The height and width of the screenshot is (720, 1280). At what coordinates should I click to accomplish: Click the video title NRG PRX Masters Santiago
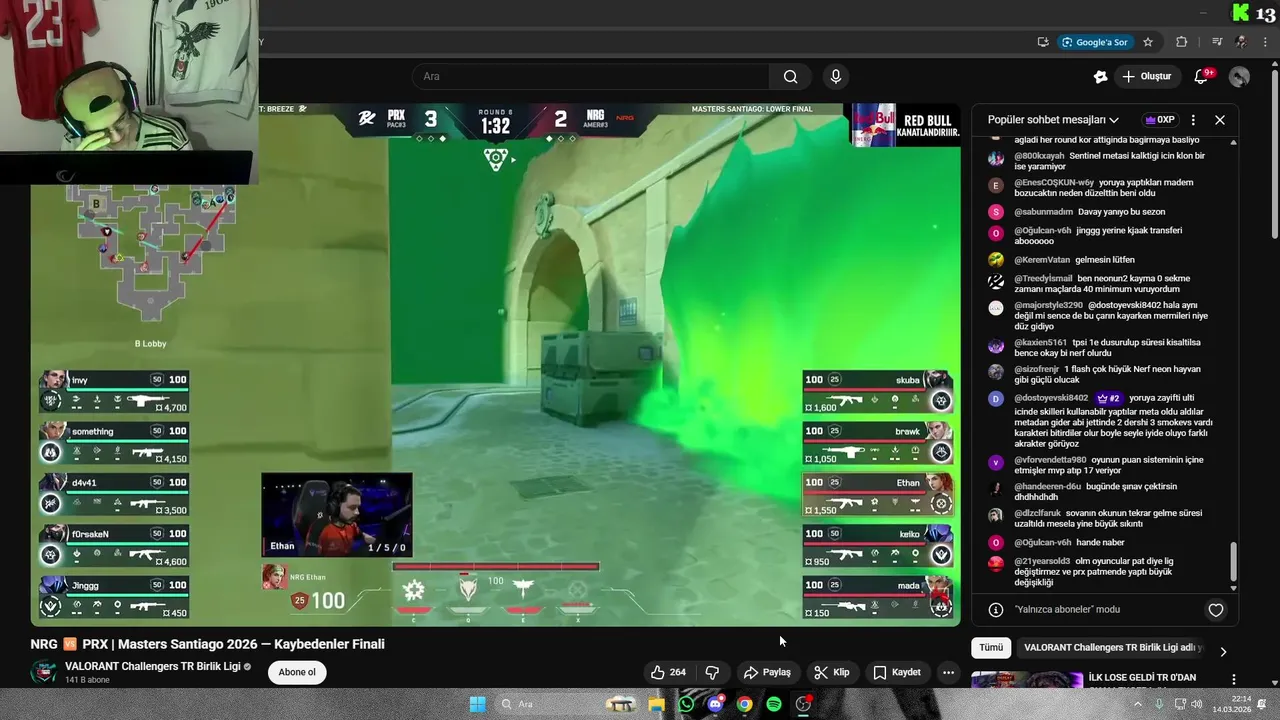tap(208, 644)
